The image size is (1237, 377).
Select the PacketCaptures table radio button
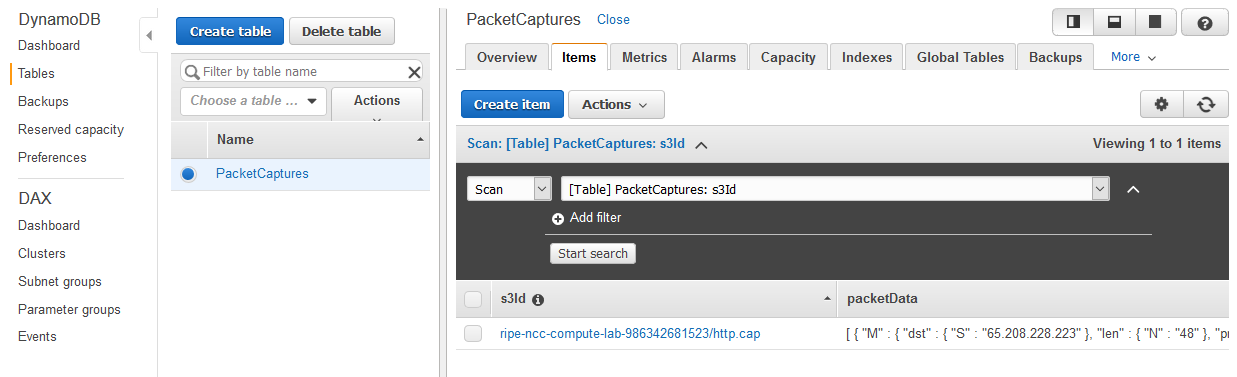(x=188, y=174)
